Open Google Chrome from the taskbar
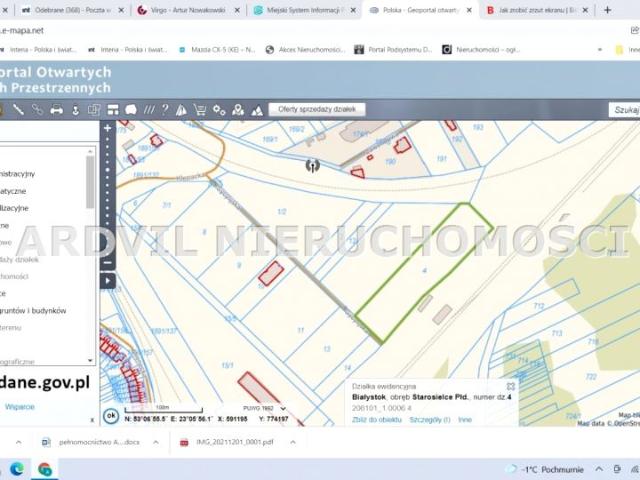The image size is (640, 480). [x=45, y=469]
